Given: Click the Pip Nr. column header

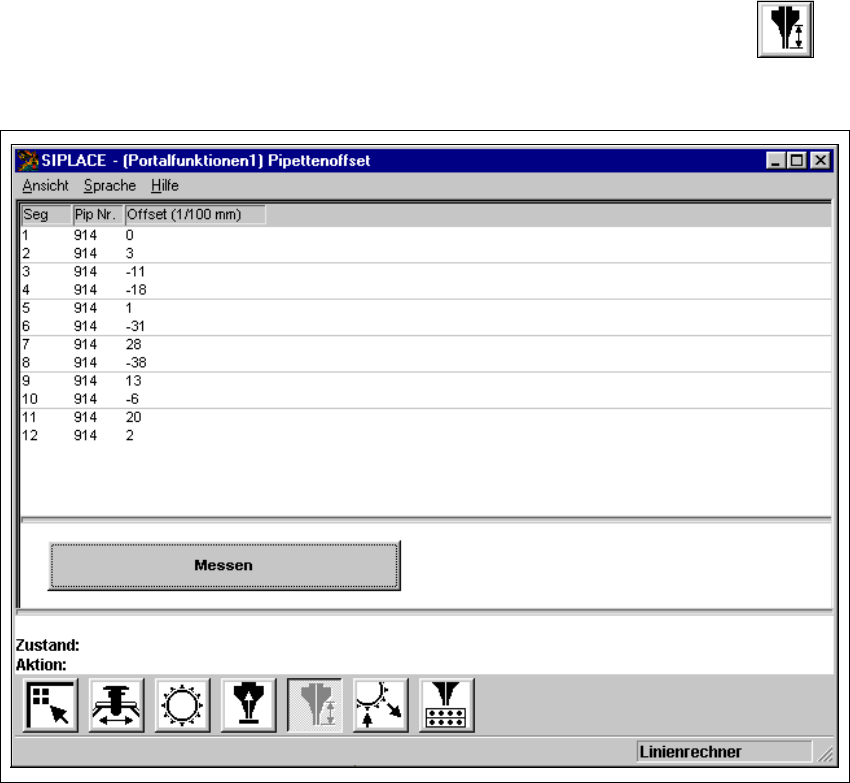Looking at the screenshot, I should [x=98, y=215].
